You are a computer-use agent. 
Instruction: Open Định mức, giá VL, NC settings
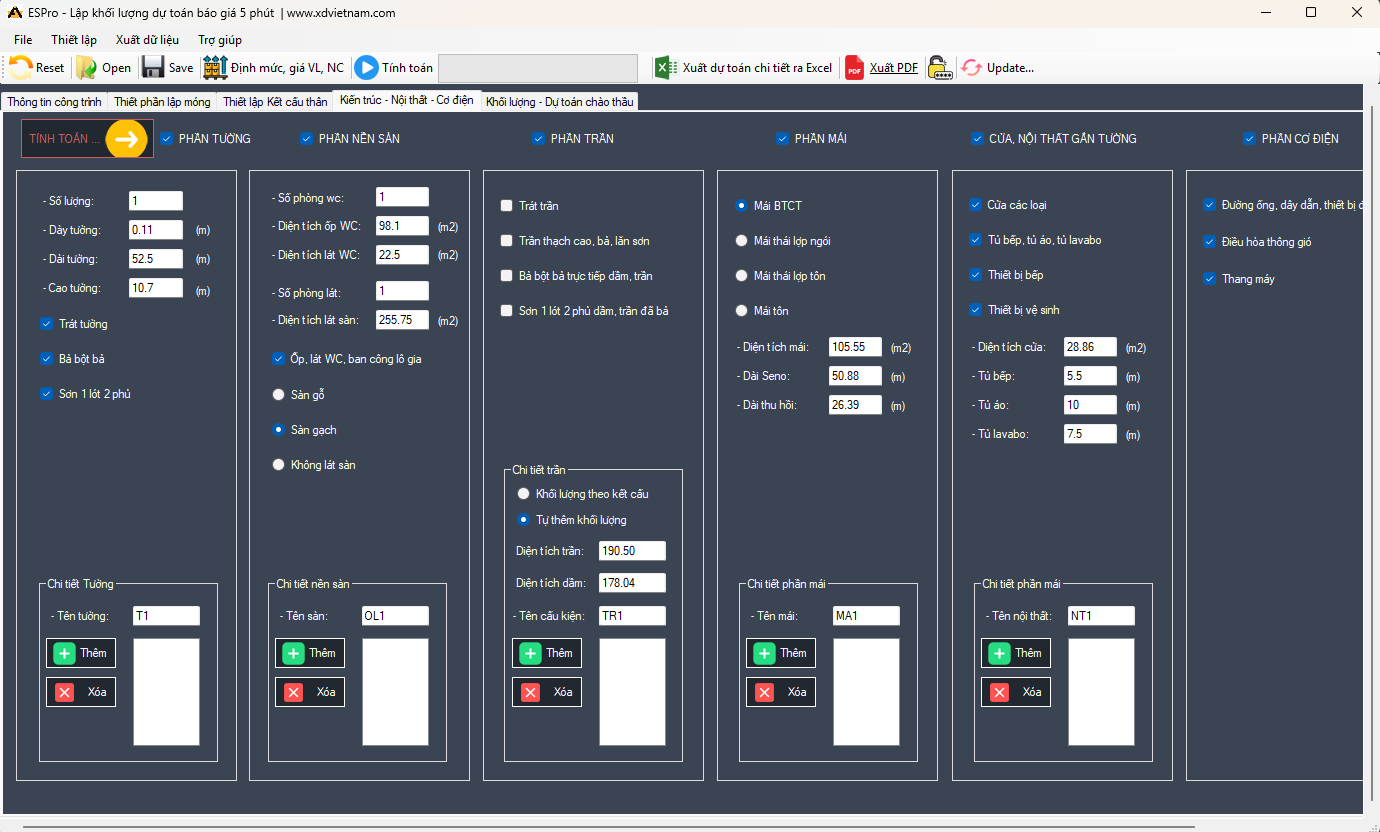(215, 68)
